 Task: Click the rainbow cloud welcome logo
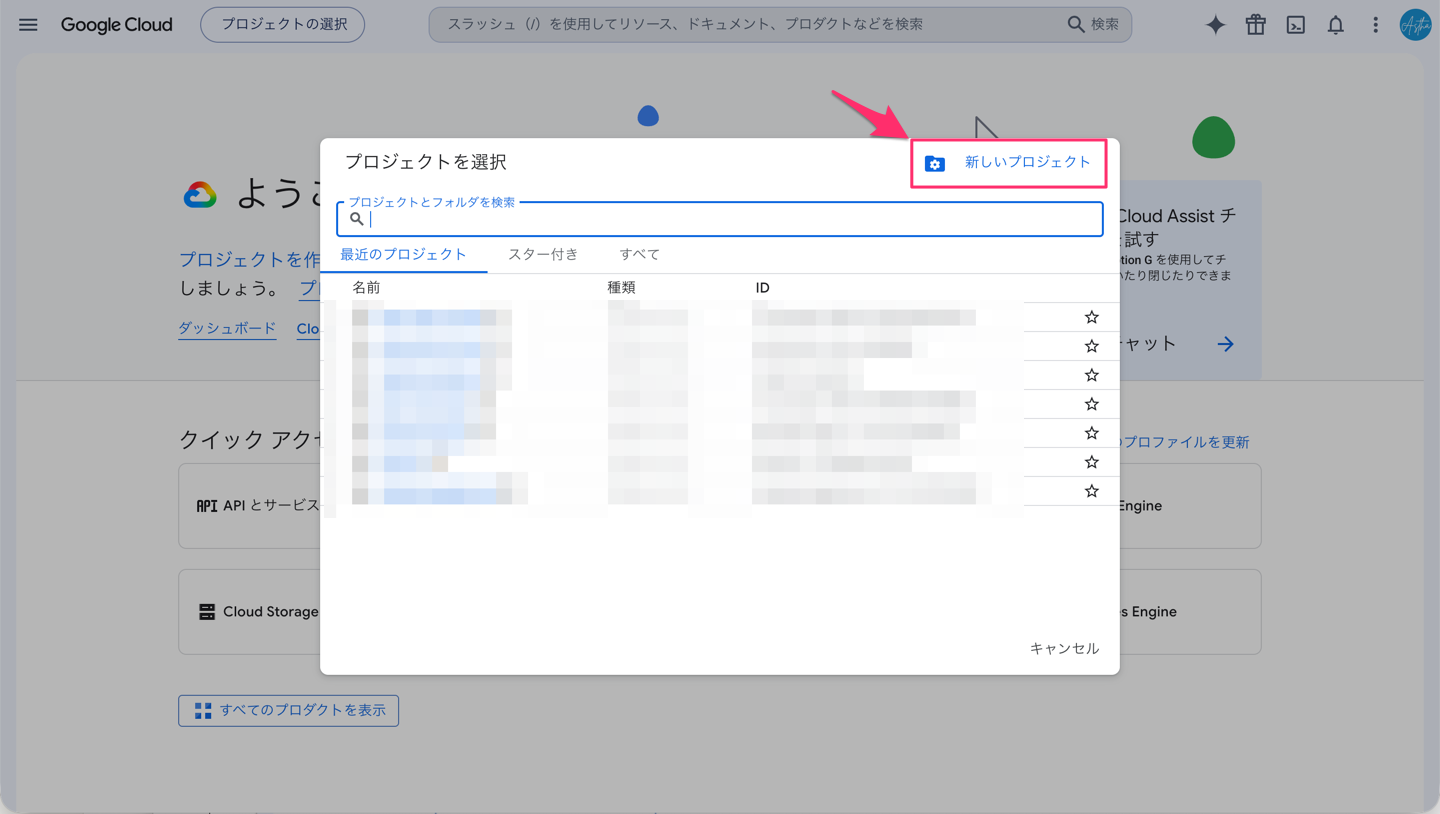[x=200, y=195]
